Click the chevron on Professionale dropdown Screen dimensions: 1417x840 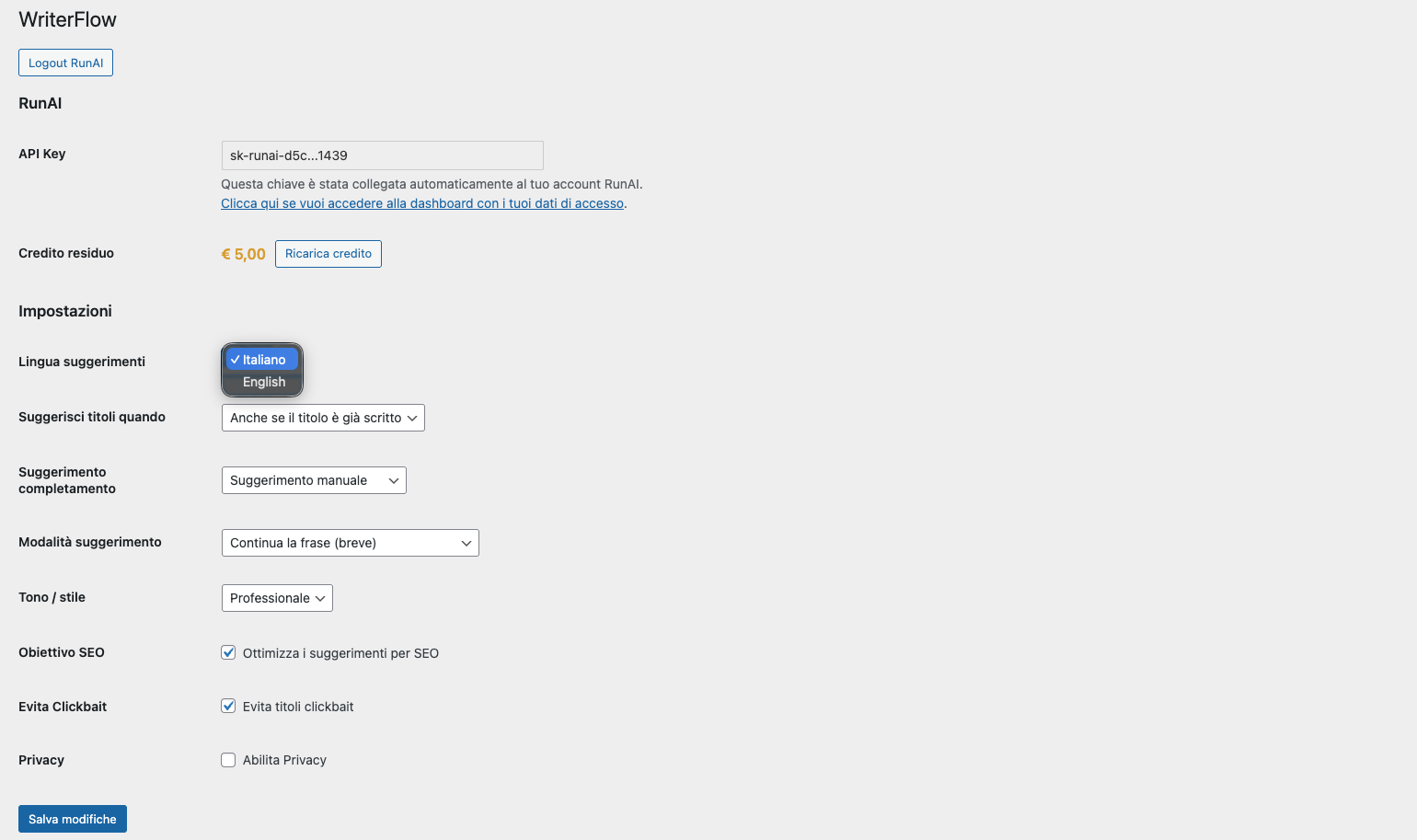click(320, 598)
